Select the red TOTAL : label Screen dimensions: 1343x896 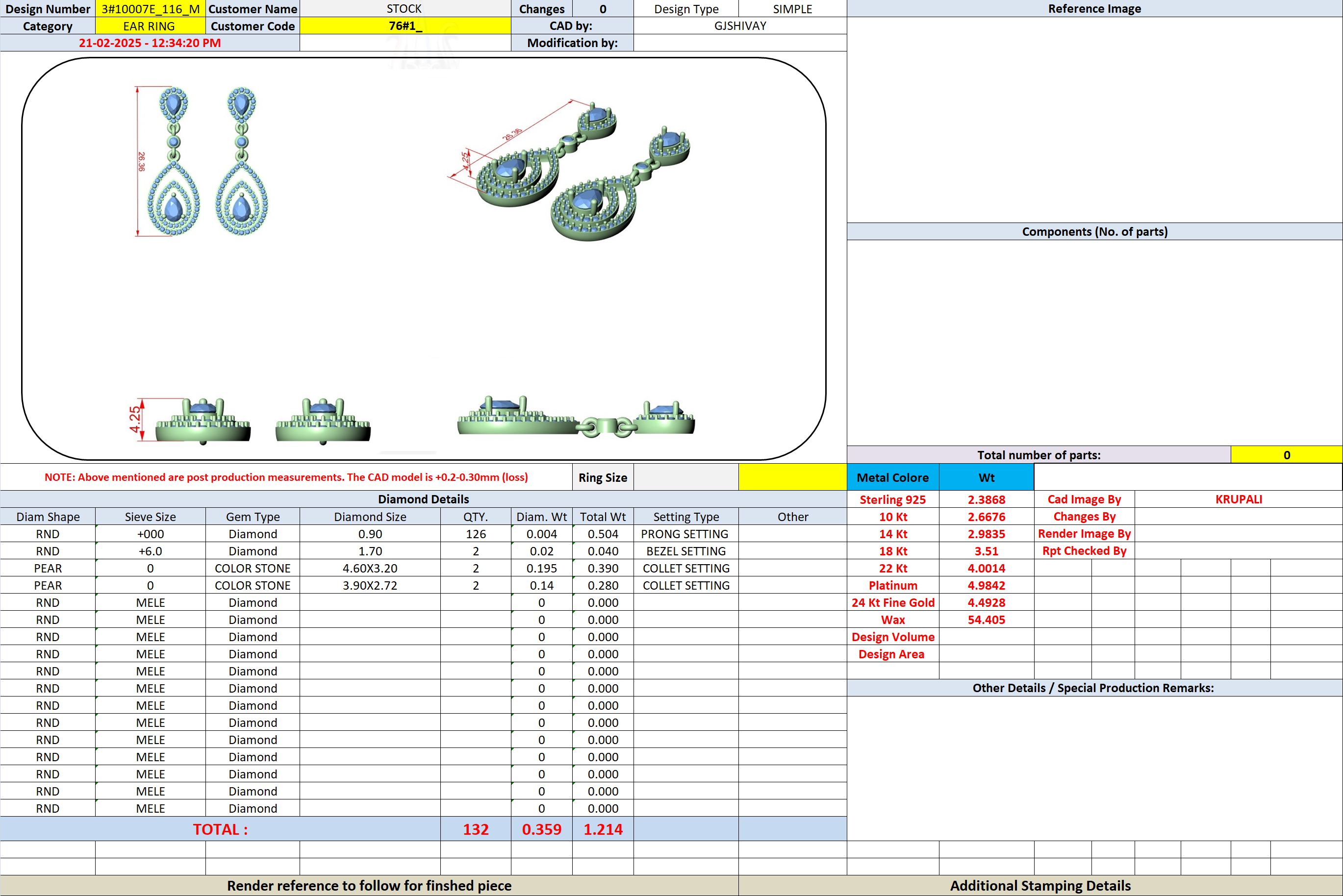coord(220,829)
